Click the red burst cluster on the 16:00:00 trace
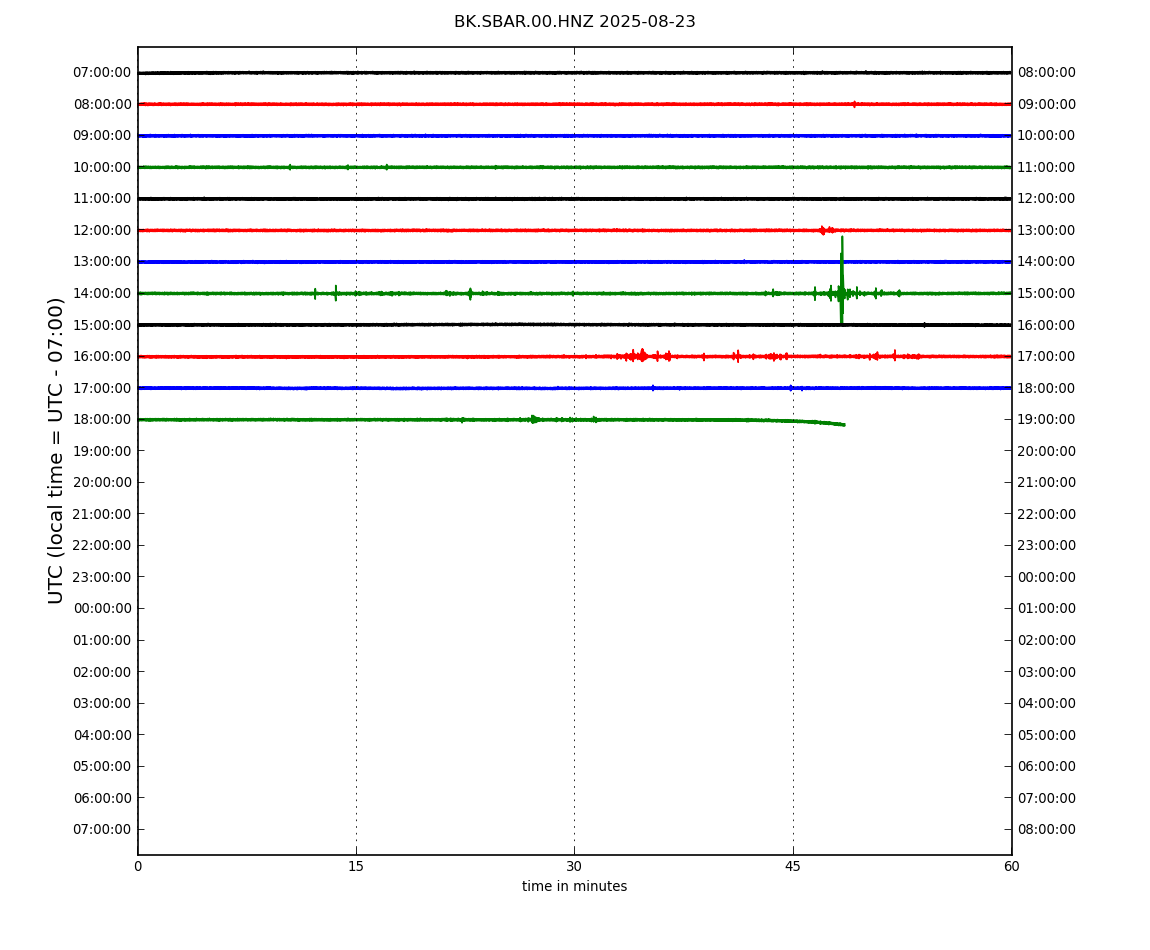This screenshot has height=950, width=1150. (643, 356)
